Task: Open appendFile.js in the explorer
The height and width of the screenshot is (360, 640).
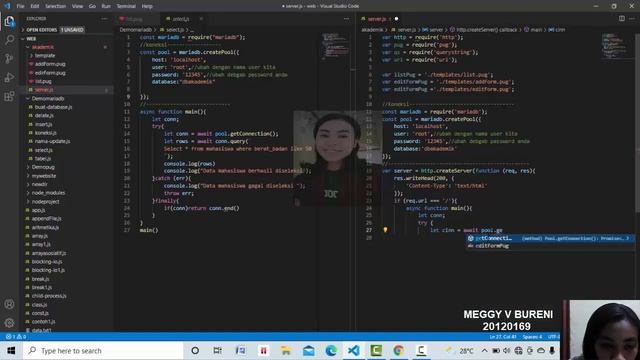Action: coord(46,219)
